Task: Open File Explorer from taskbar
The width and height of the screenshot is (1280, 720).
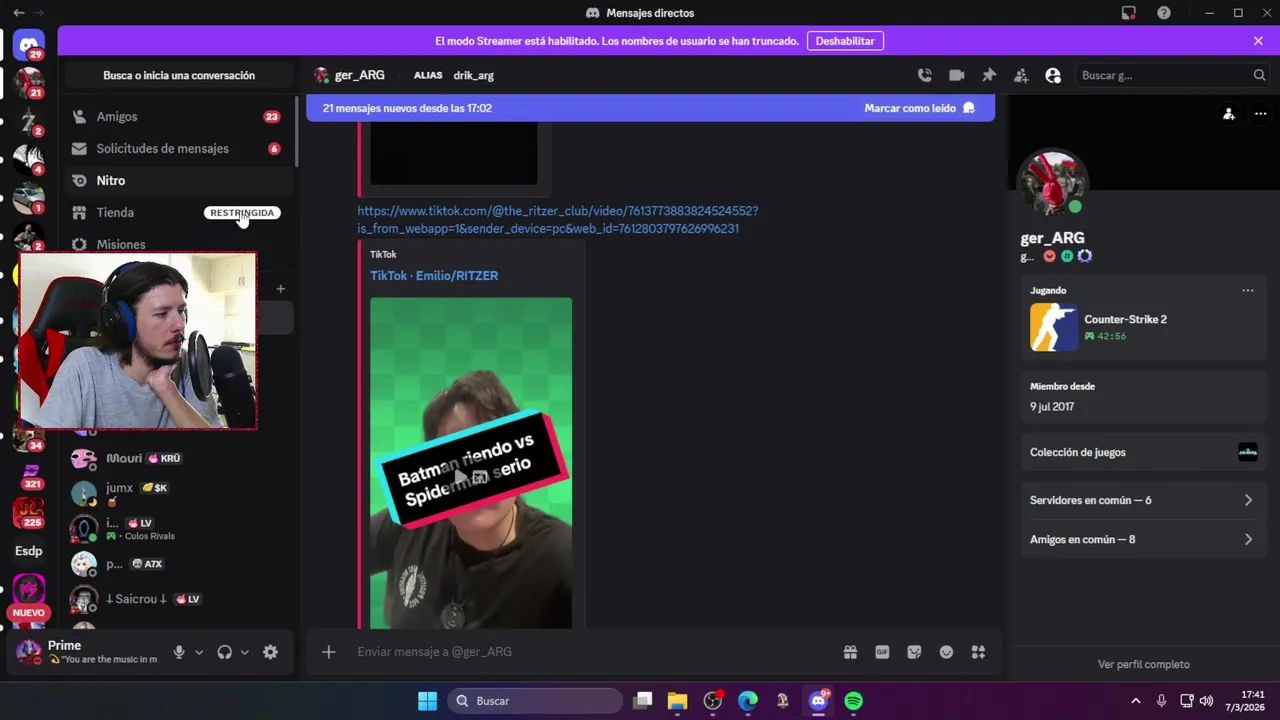Action: click(677, 701)
